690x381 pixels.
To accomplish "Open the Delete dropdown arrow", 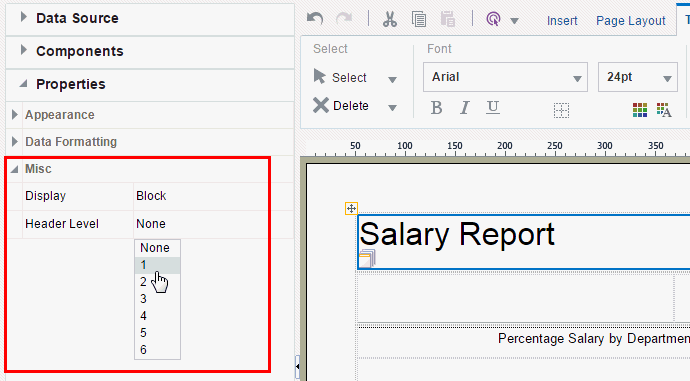I will click(393, 107).
